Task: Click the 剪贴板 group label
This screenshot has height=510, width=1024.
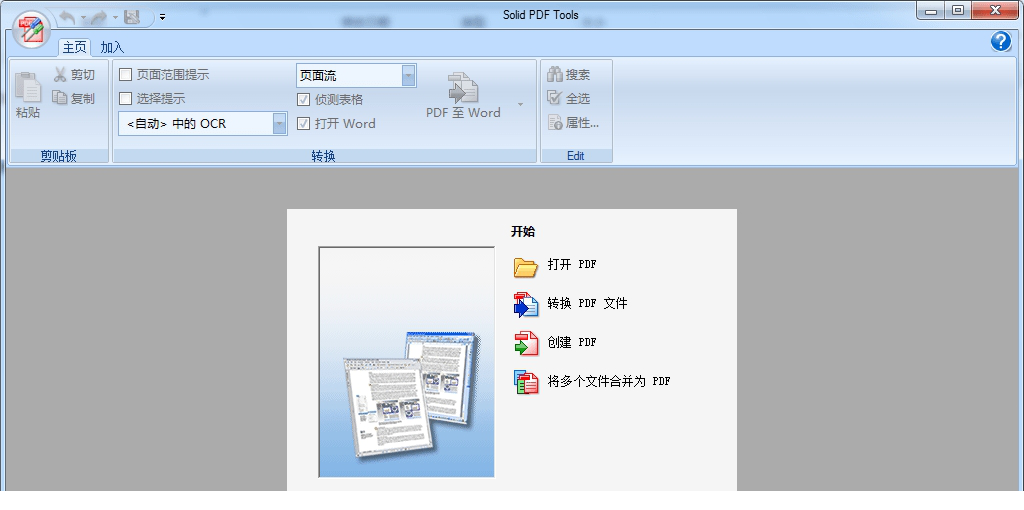Action: click(59, 155)
